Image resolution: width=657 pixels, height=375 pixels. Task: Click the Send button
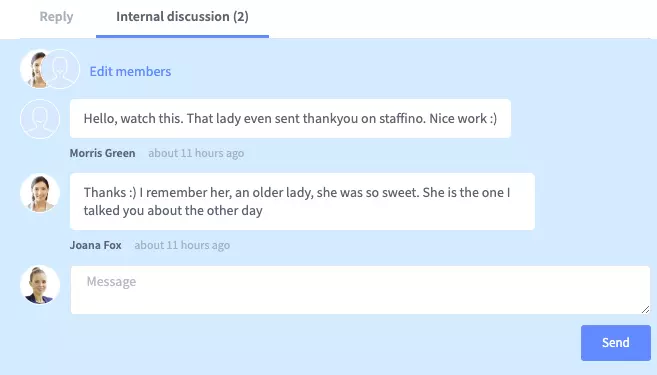[x=616, y=343]
